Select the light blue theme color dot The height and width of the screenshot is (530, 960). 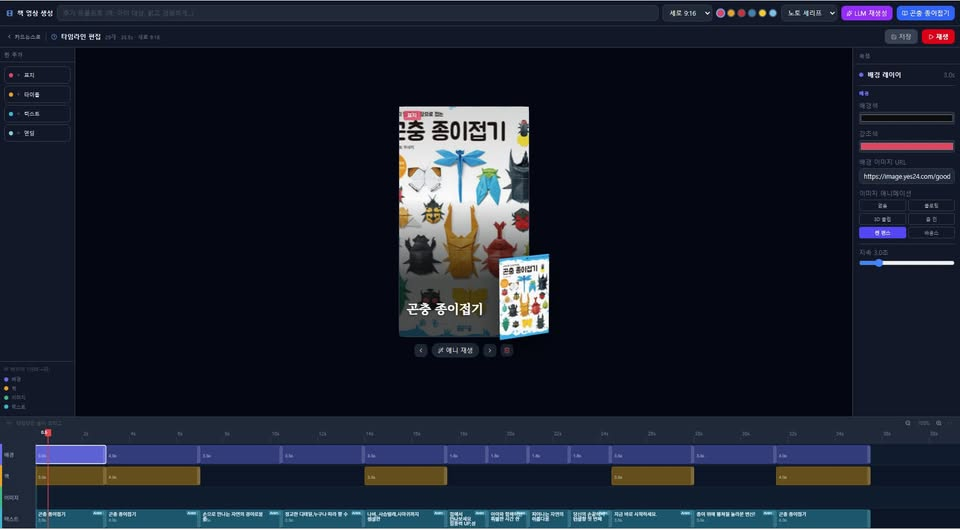(773, 13)
